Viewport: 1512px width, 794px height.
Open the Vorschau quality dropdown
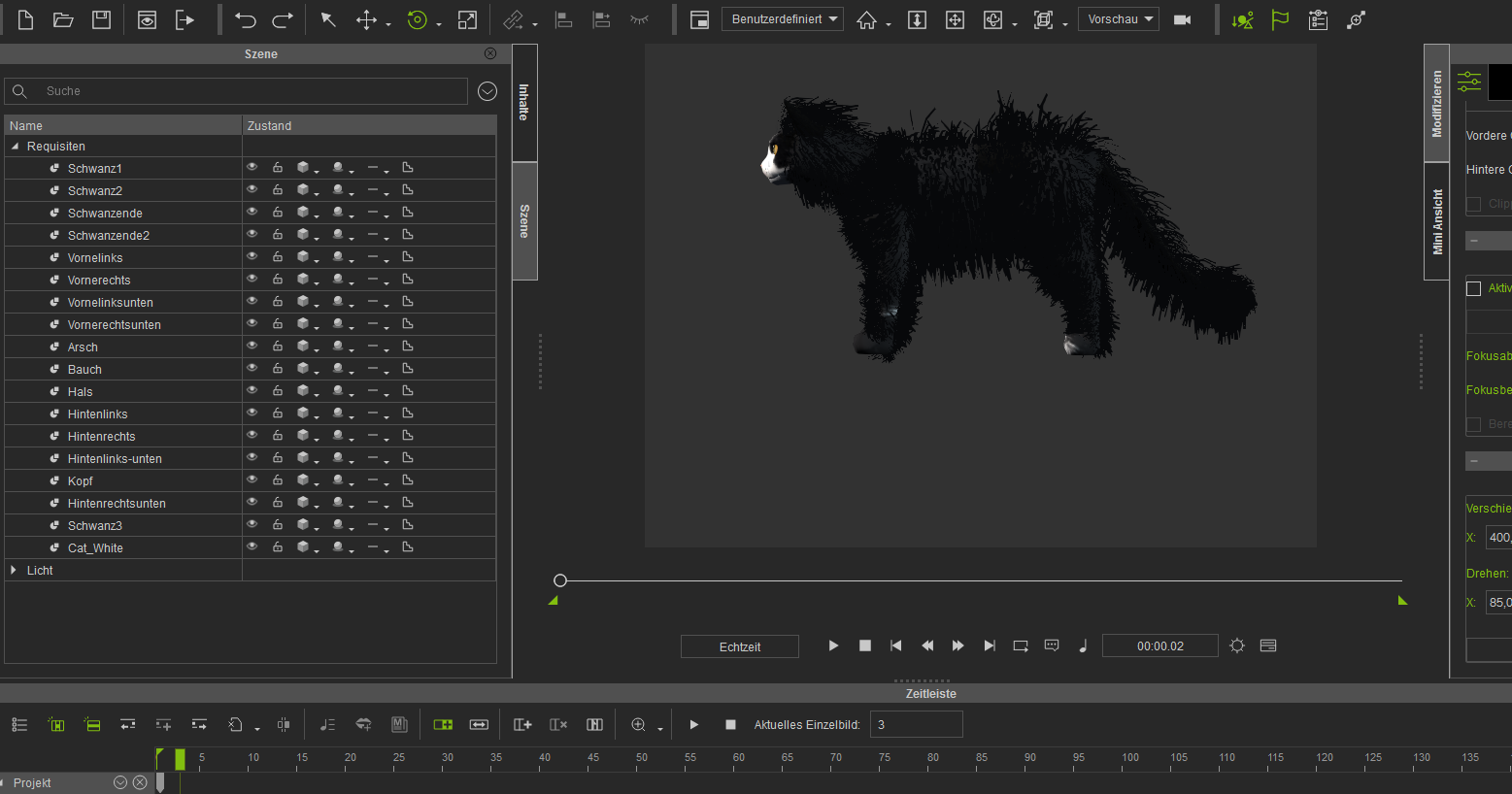(1119, 19)
